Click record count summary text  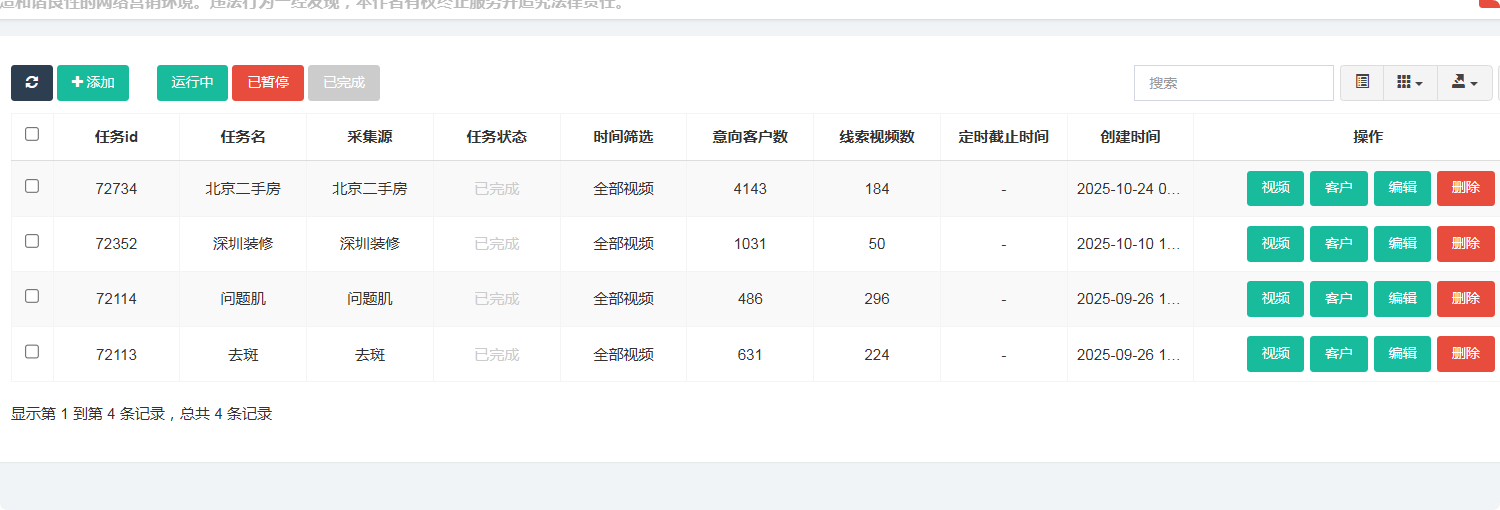[x=141, y=413]
